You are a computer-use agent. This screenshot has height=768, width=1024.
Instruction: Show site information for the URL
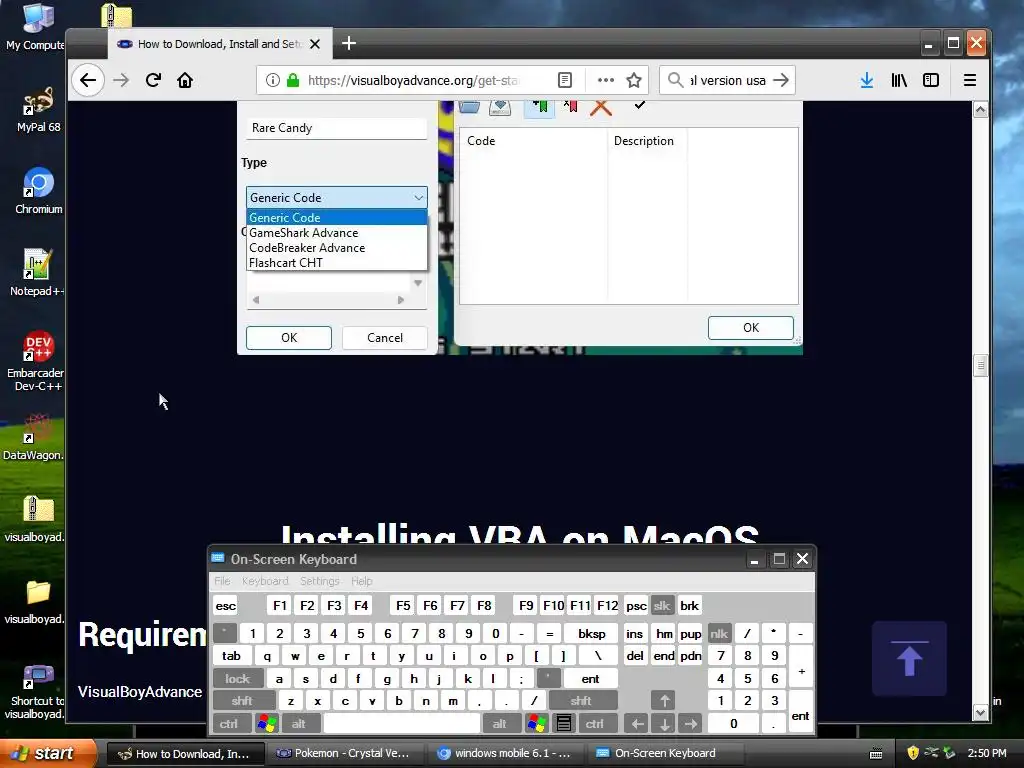pos(272,80)
